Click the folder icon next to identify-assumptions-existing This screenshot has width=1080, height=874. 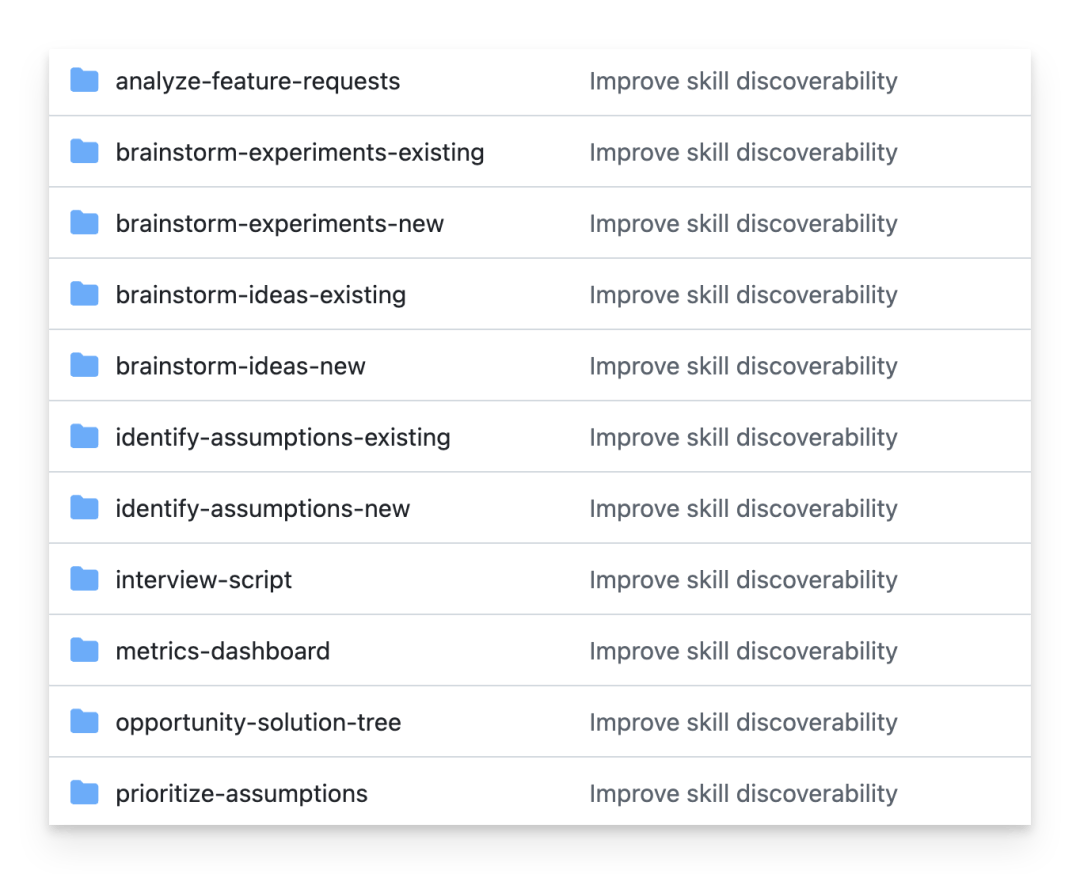click(84, 437)
